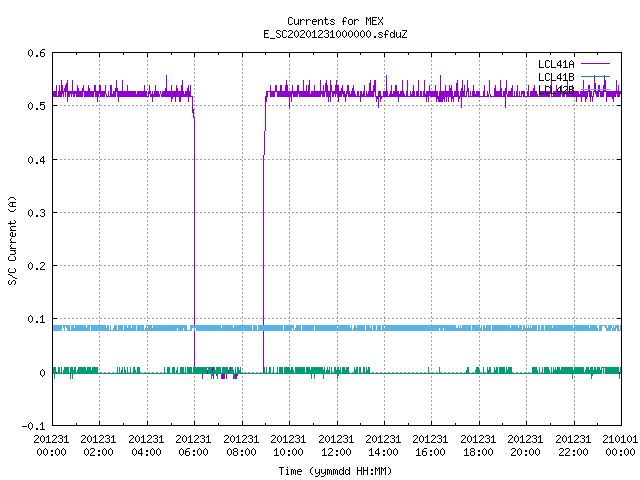The image size is (640, 480).
Task: Click the x-axis tick '210101 00:00'
Action: tap(620, 446)
